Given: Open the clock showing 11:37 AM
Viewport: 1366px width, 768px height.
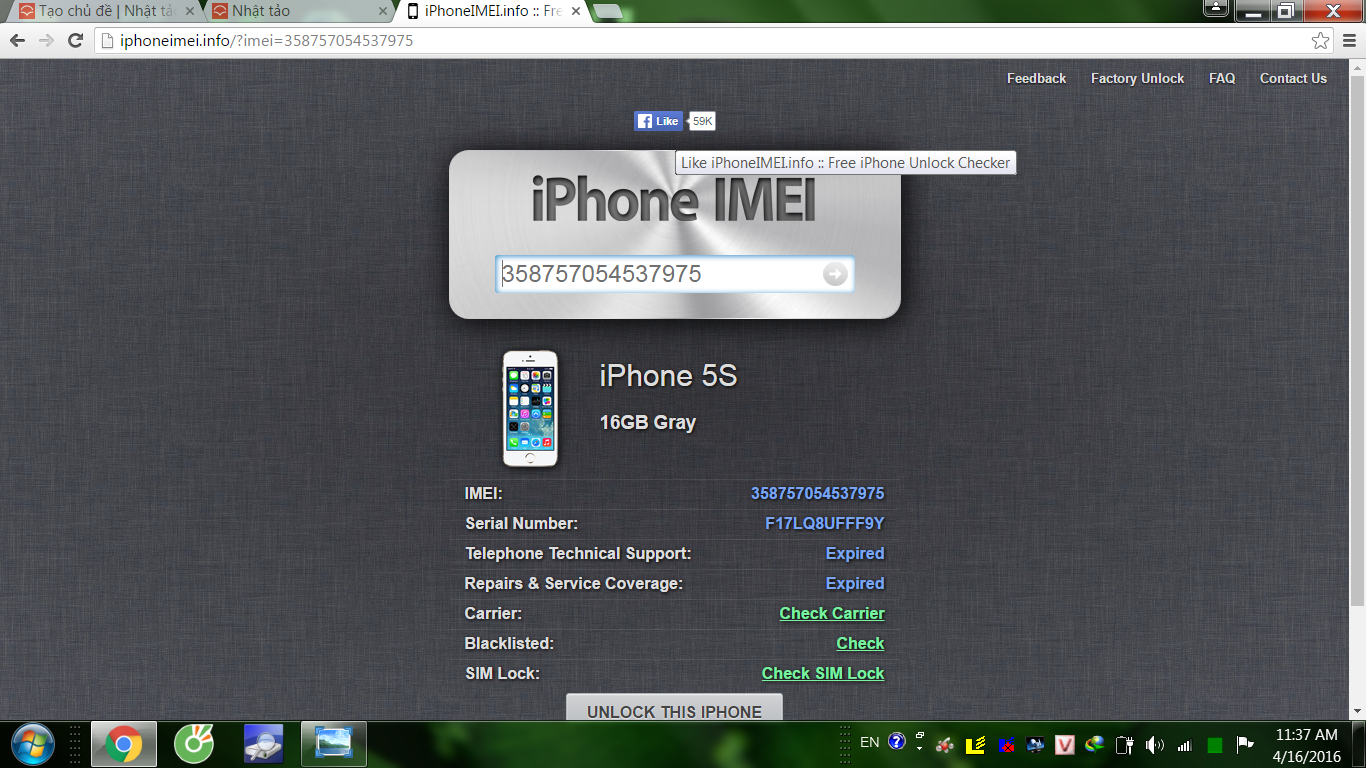Looking at the screenshot, I should point(1306,745).
